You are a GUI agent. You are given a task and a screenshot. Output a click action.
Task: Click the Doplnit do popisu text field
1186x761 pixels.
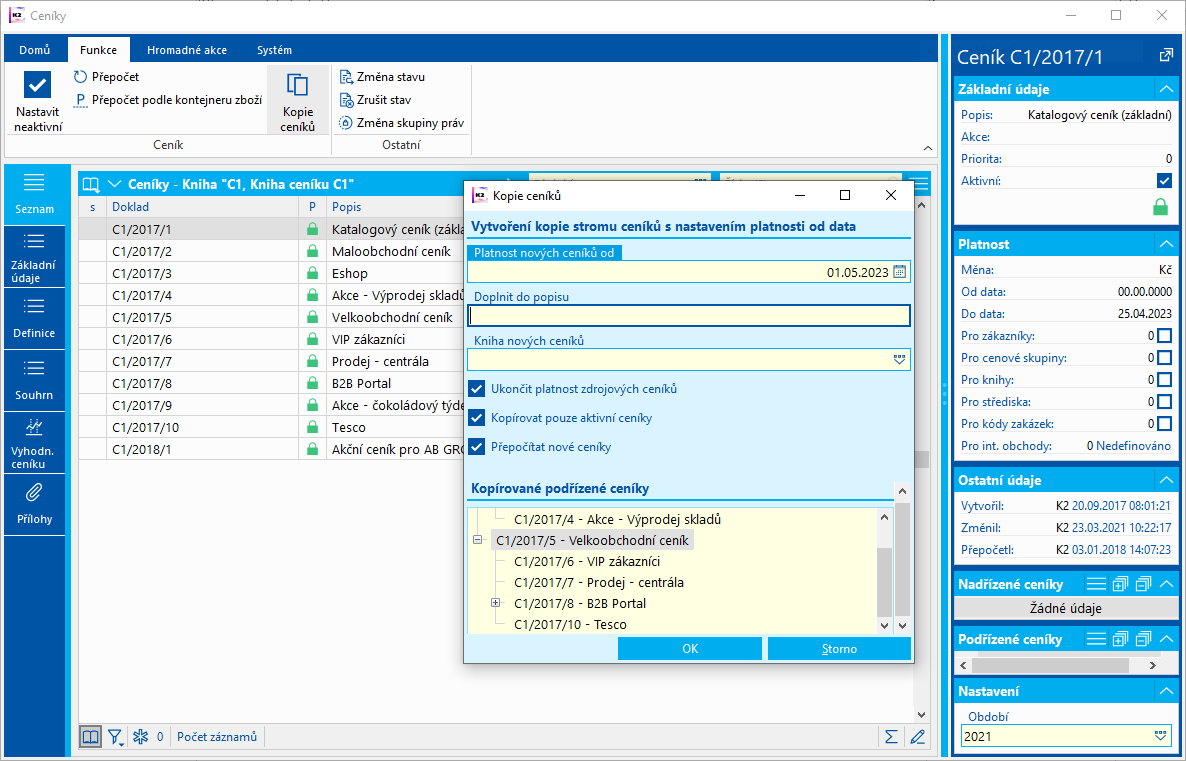click(688, 316)
